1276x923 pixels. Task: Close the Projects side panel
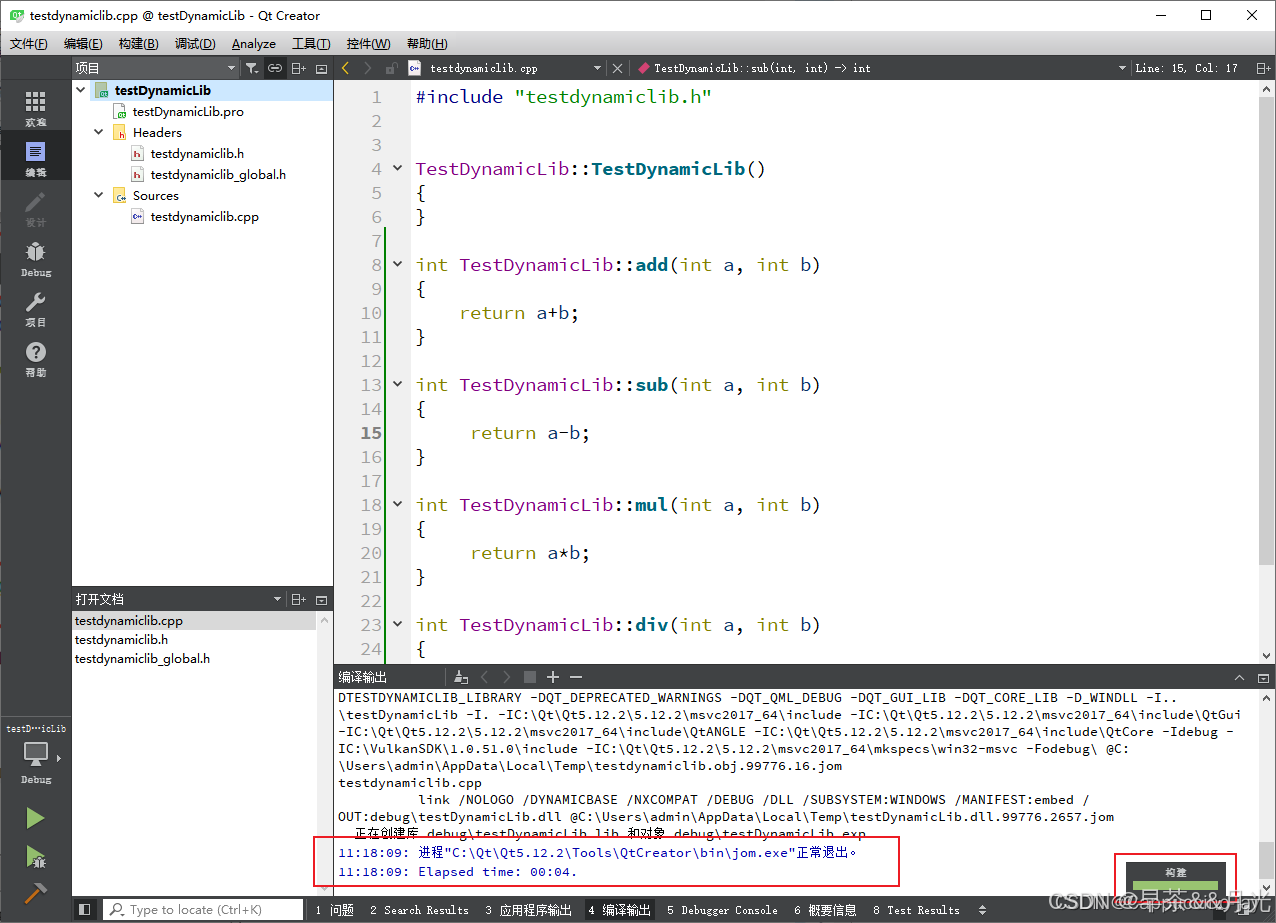(321, 68)
